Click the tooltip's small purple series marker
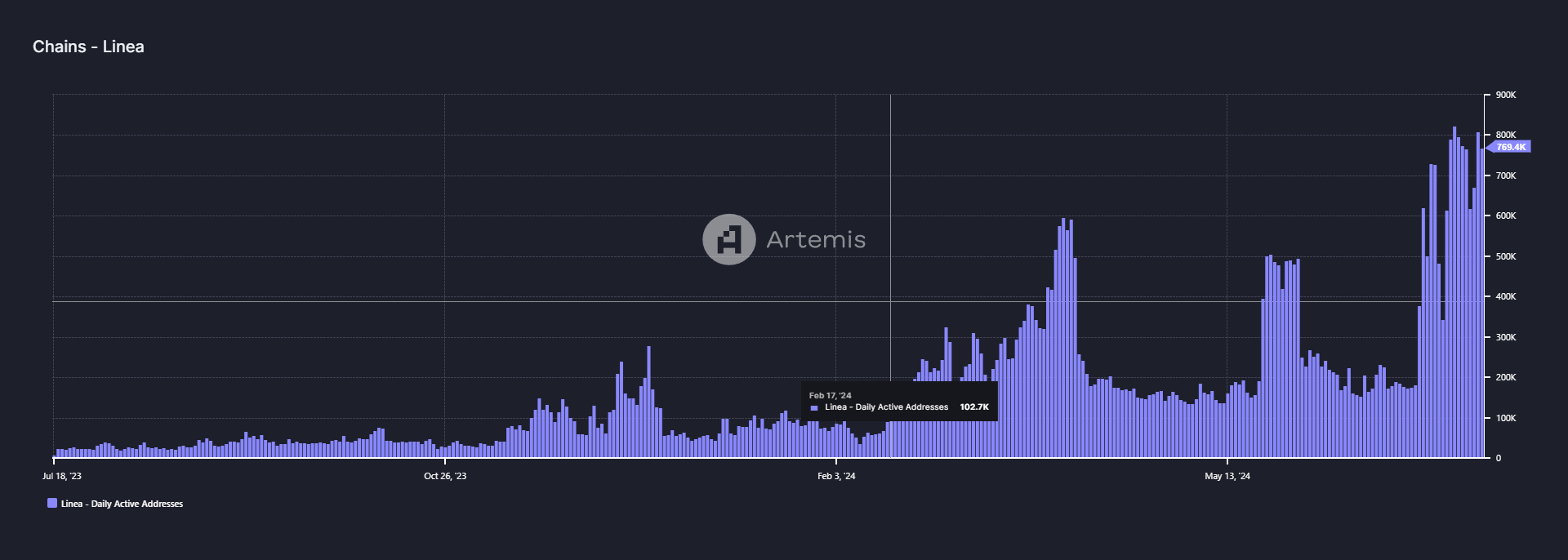This screenshot has height=560, width=1568. 814,407
